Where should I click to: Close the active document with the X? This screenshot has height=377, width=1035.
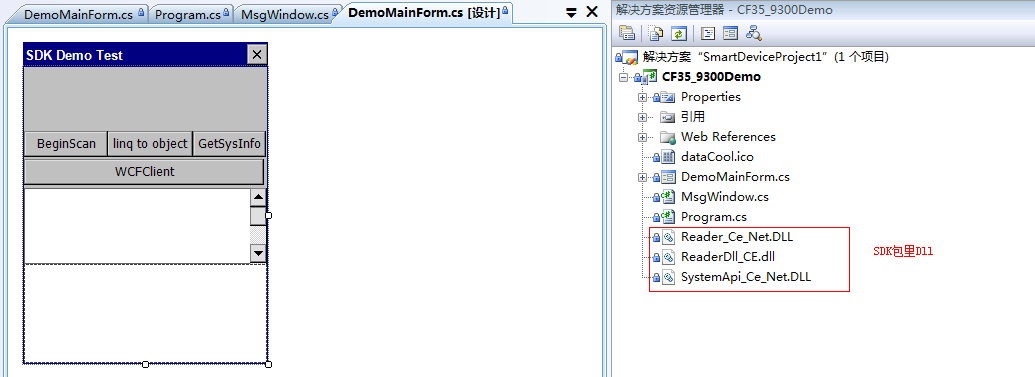(591, 12)
